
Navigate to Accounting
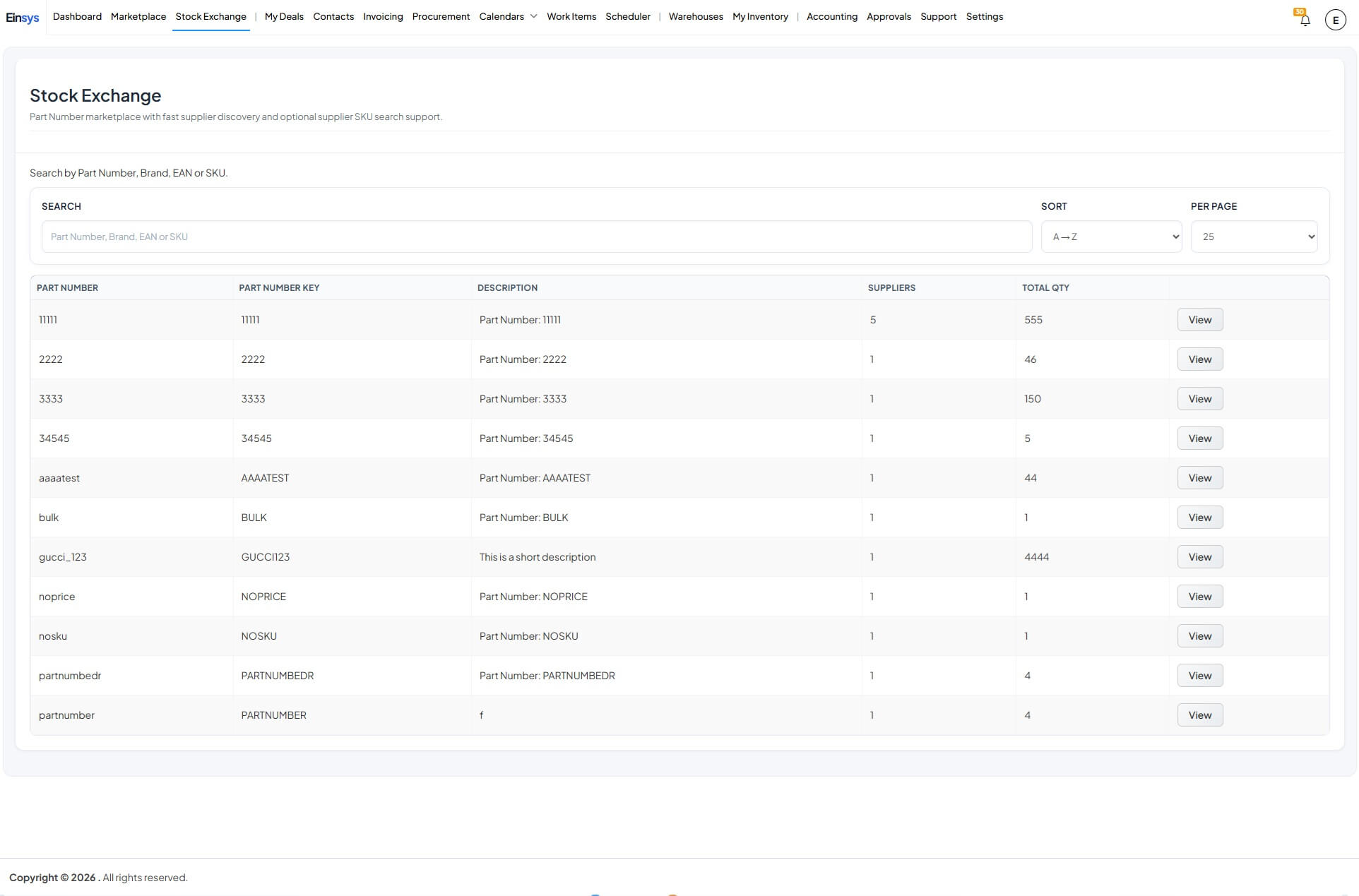831,16
